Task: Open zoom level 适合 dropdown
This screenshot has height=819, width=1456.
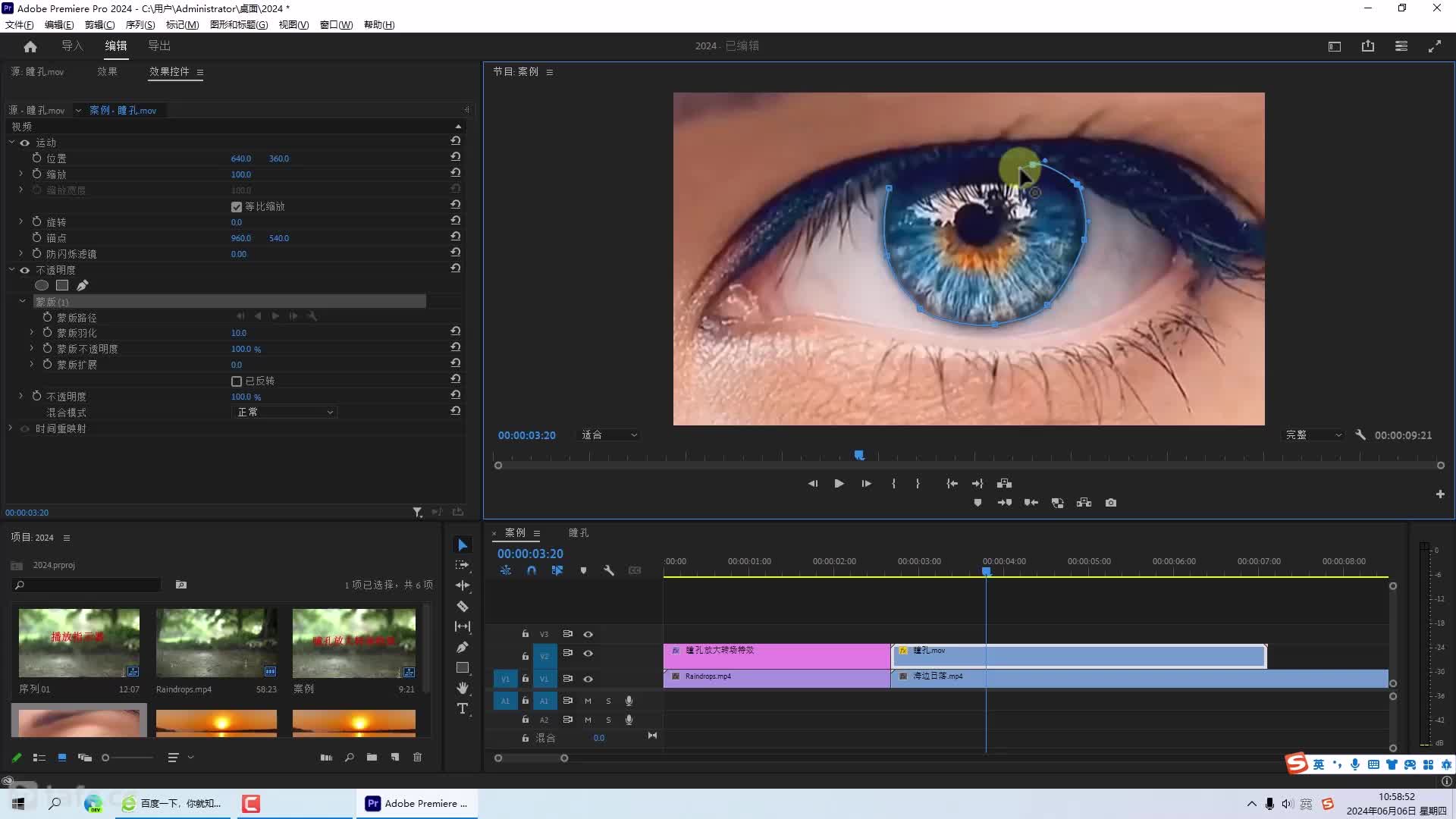Action: [610, 435]
